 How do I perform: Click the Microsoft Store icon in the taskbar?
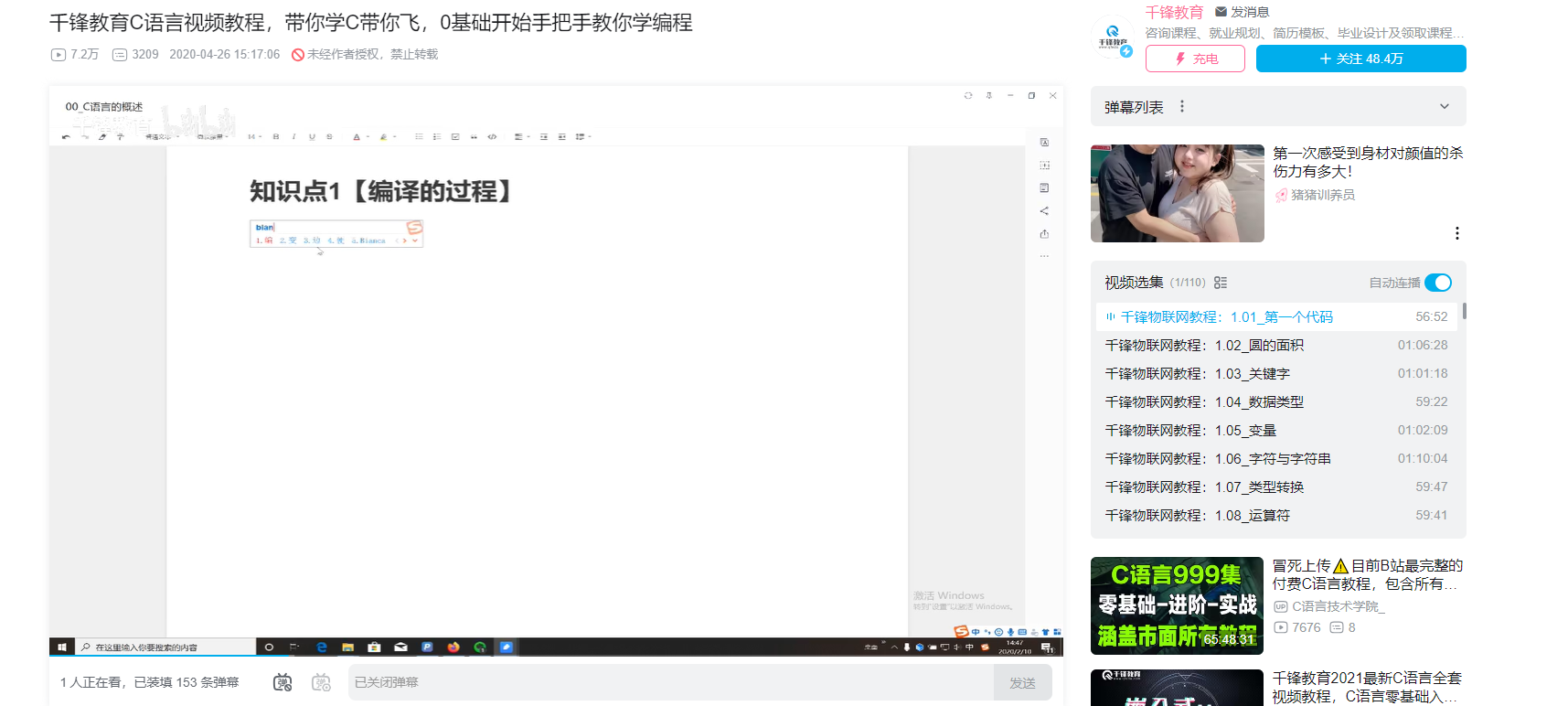tap(374, 647)
